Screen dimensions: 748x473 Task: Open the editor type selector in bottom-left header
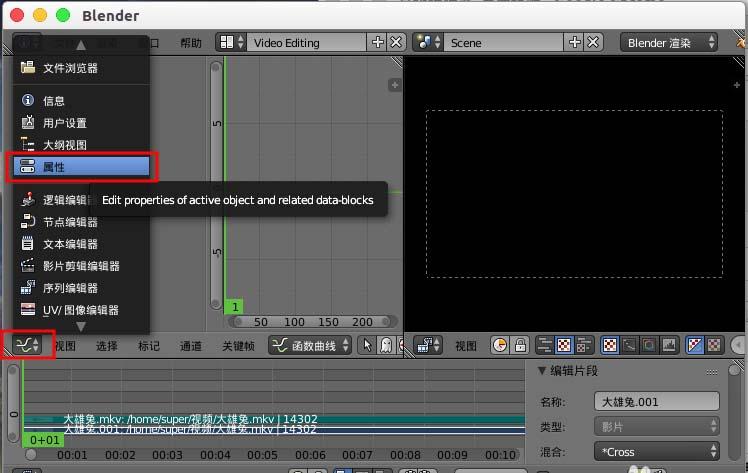pos(27,345)
